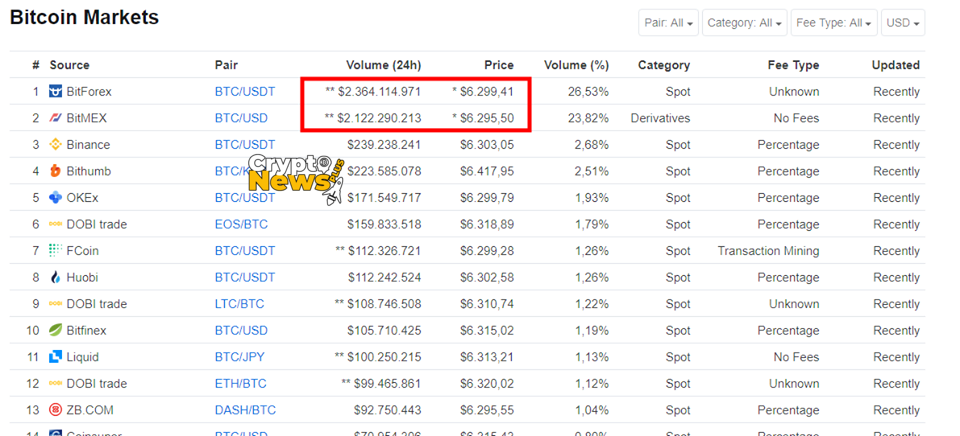Open the EOS/BTC pair link
This screenshot has width=960, height=436.
[x=241, y=224]
